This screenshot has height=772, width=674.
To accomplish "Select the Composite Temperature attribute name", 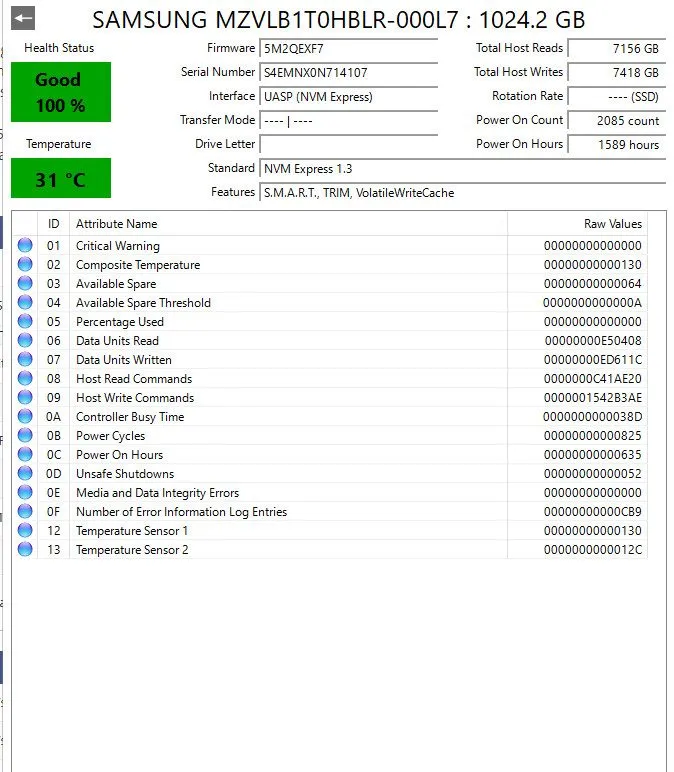I will point(138,265).
